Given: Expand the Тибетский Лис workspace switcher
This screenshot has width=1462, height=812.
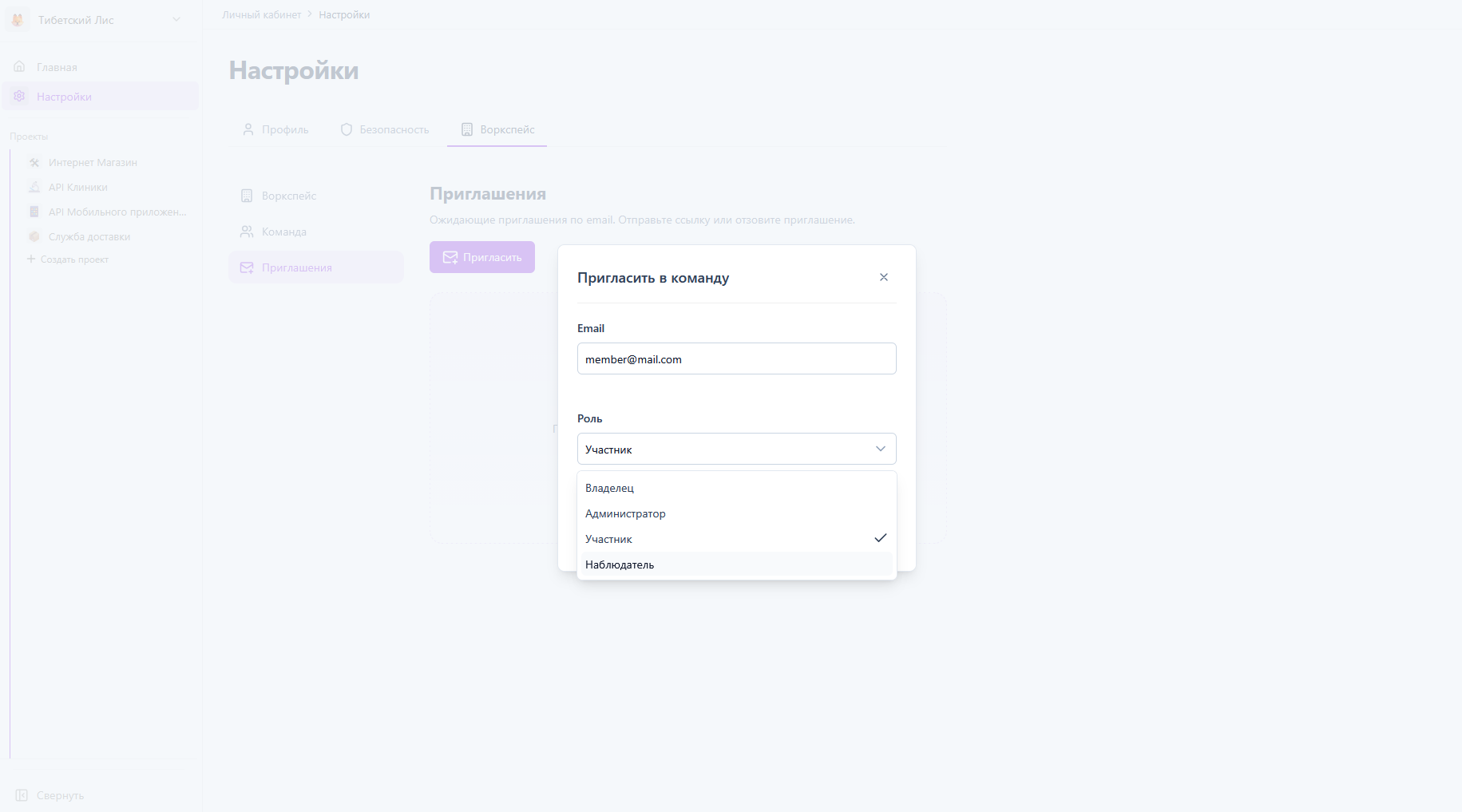Looking at the screenshot, I should (176, 20).
